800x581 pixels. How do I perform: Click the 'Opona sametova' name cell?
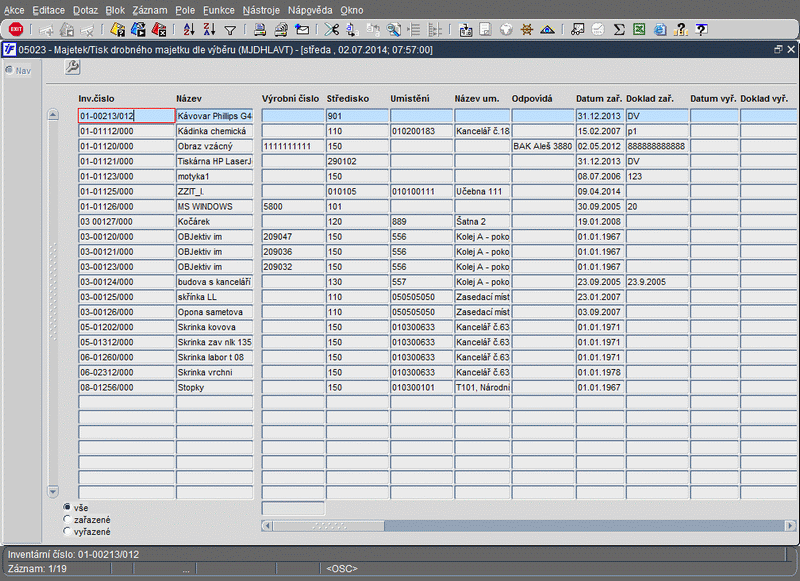click(214, 312)
